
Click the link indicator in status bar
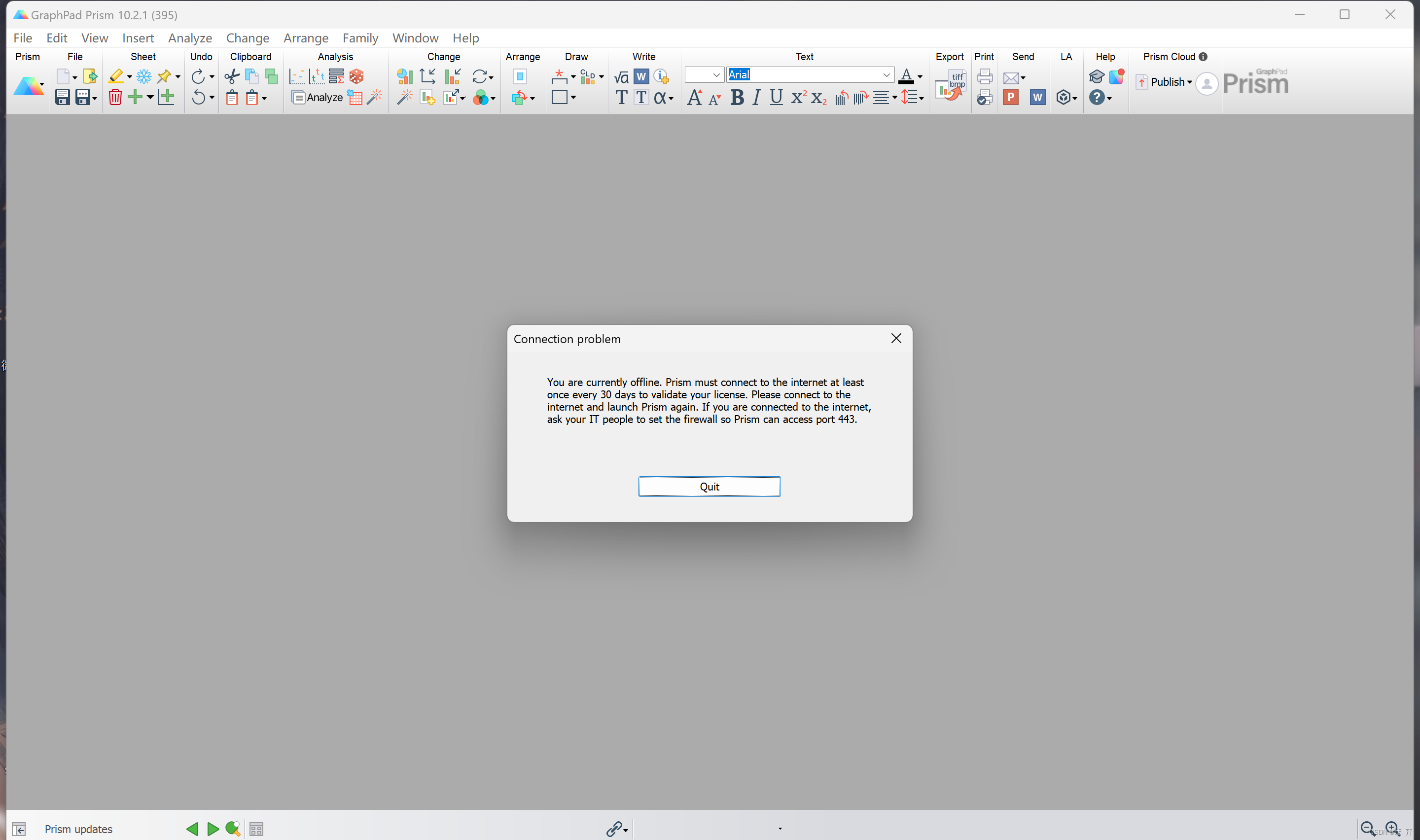point(616,828)
